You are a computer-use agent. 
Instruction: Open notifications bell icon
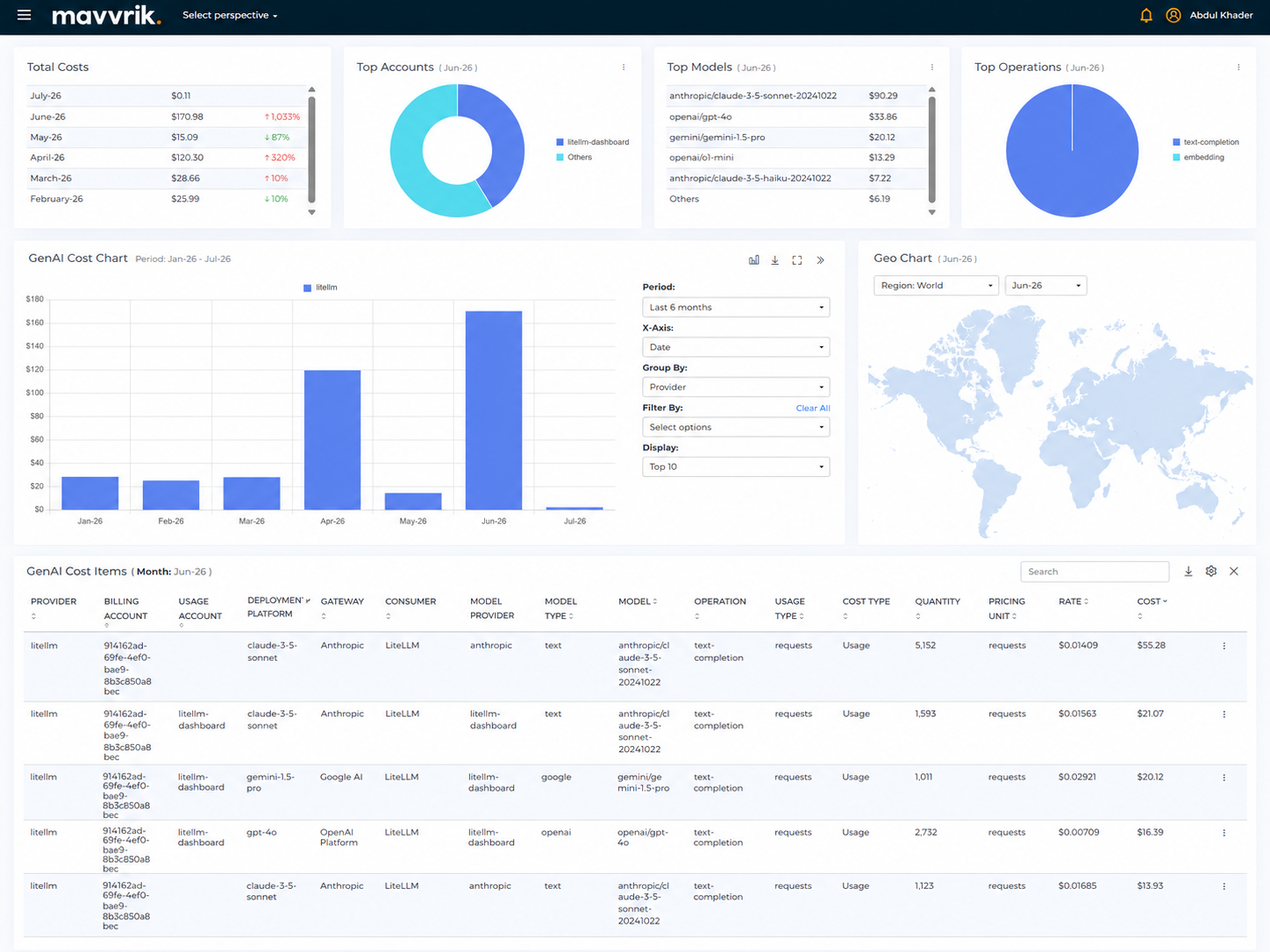(1145, 15)
